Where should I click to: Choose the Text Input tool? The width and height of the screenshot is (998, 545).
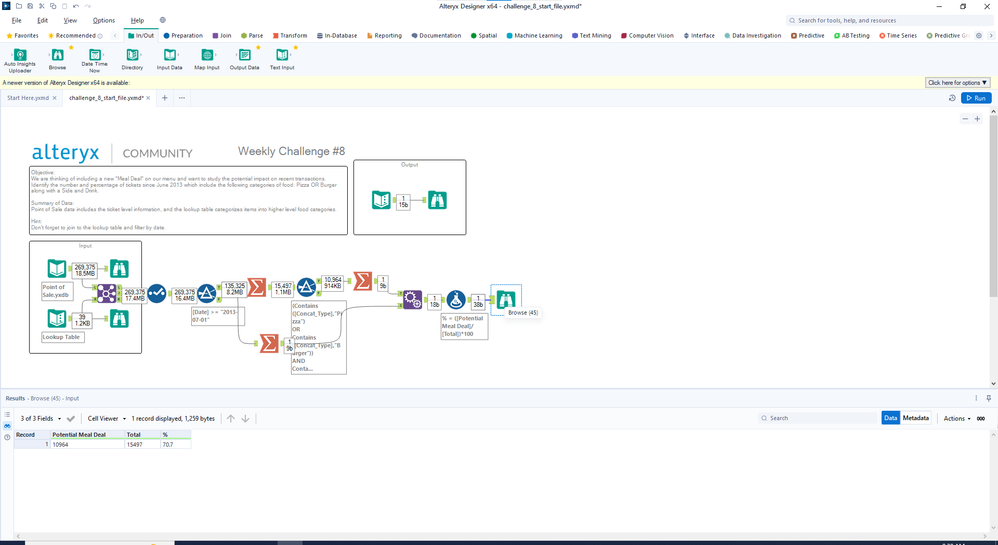(x=282, y=59)
